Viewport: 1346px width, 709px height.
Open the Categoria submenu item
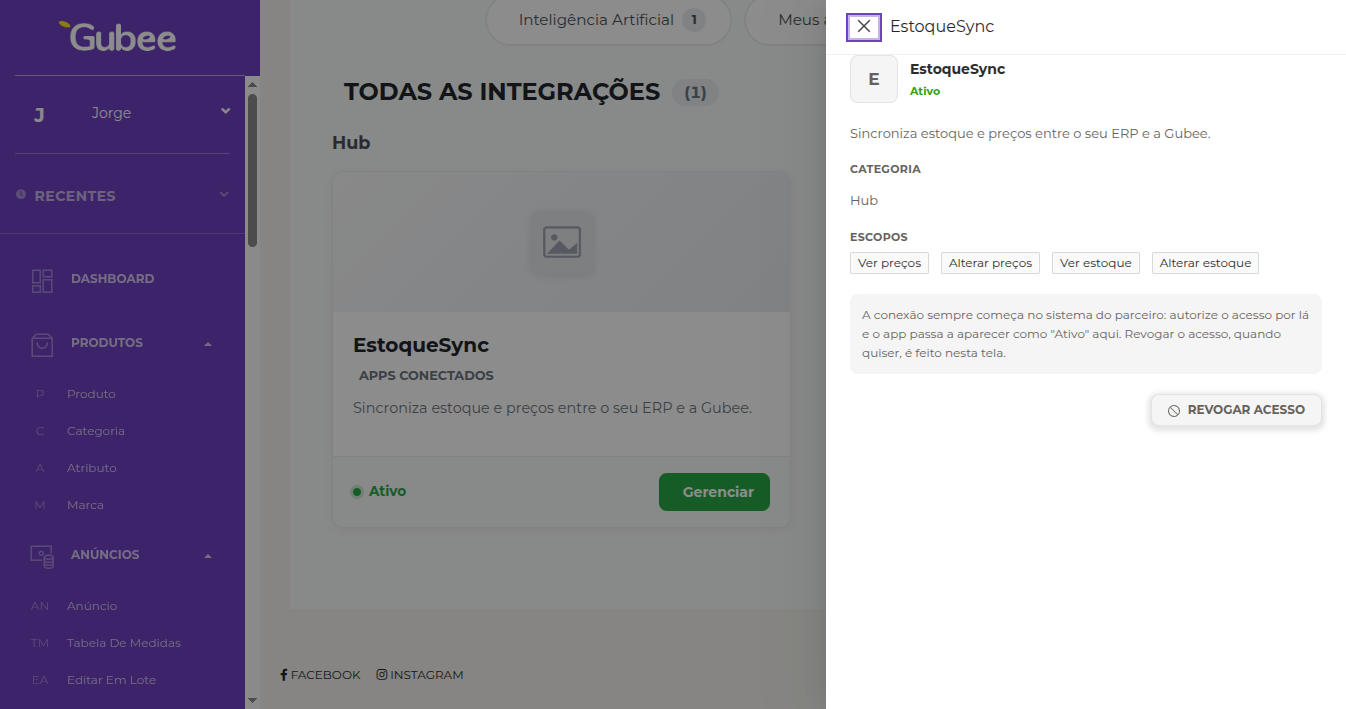[x=96, y=431]
